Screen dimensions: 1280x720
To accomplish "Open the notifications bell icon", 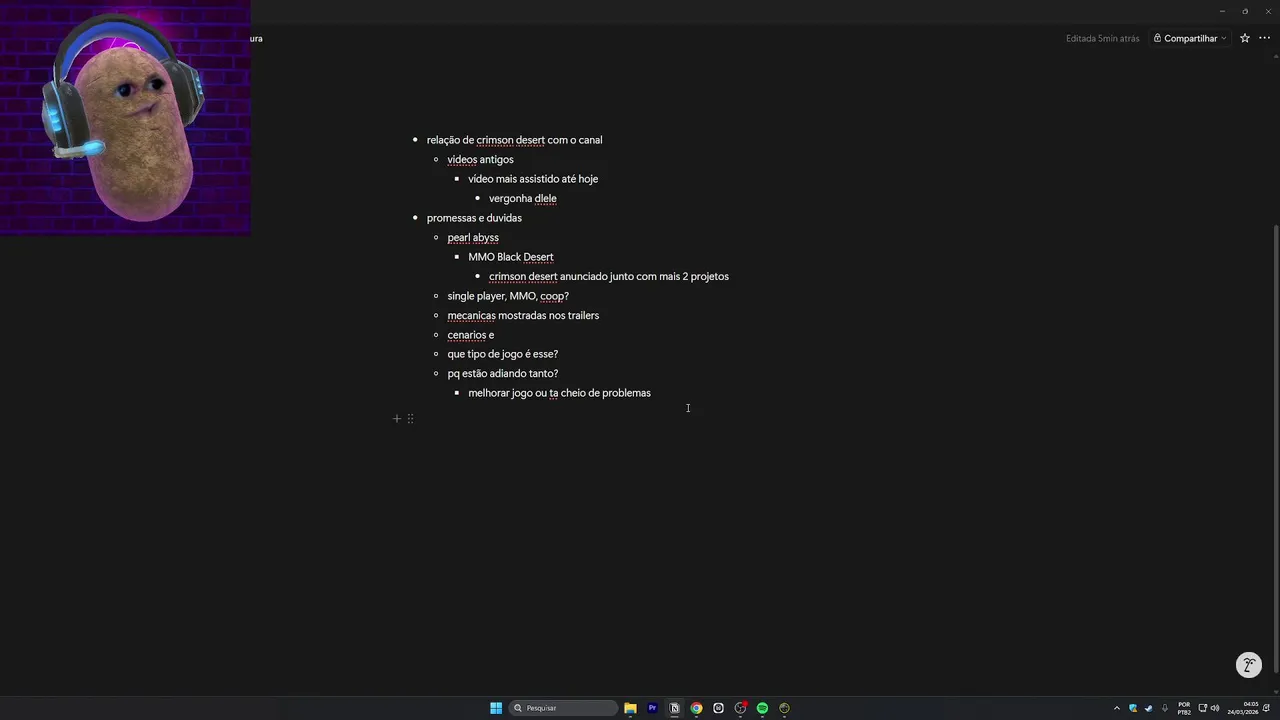I will pyautogui.click(x=1267, y=708).
